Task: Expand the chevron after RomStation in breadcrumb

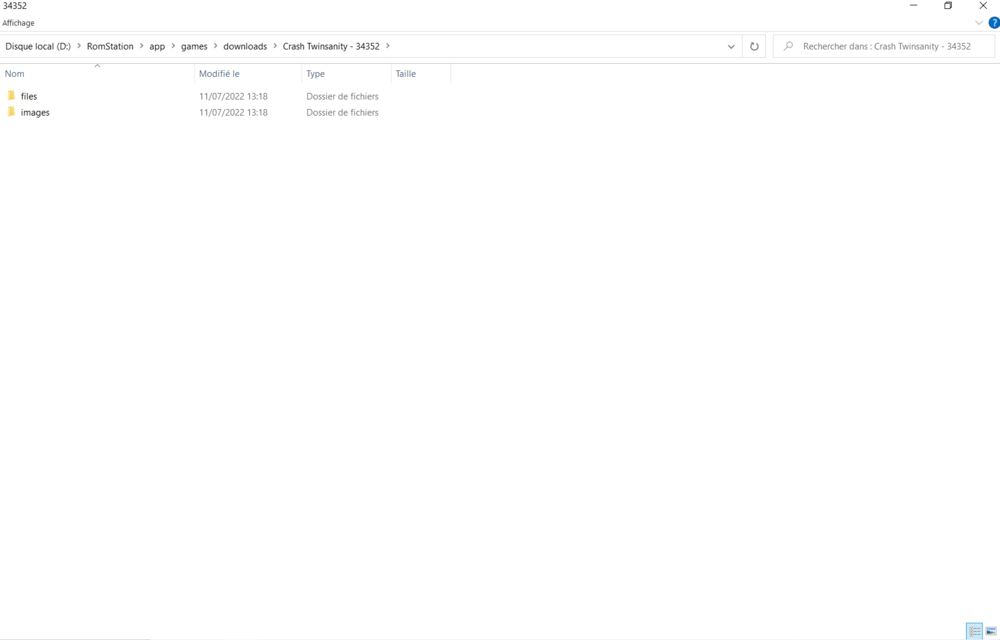Action: click(142, 46)
